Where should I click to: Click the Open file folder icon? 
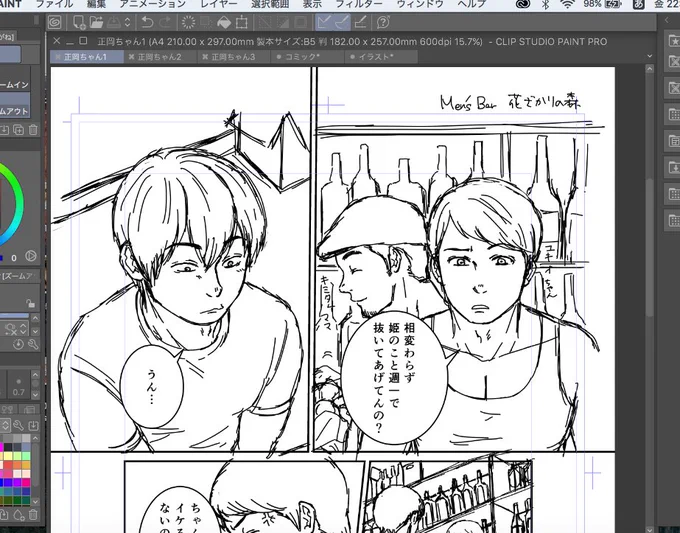point(96,22)
